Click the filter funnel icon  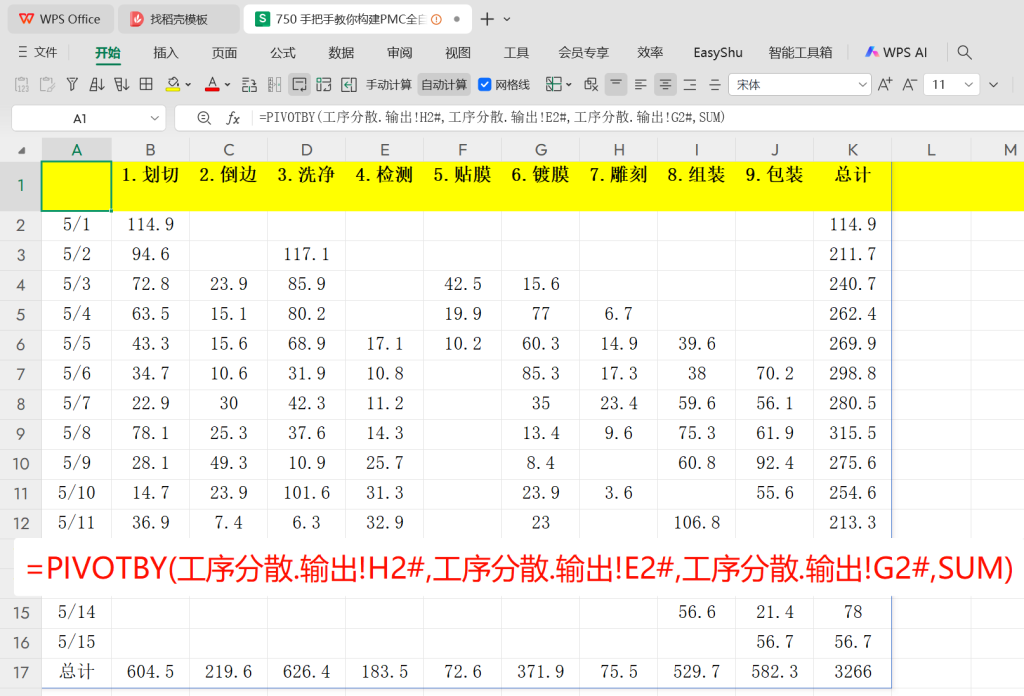[72, 85]
